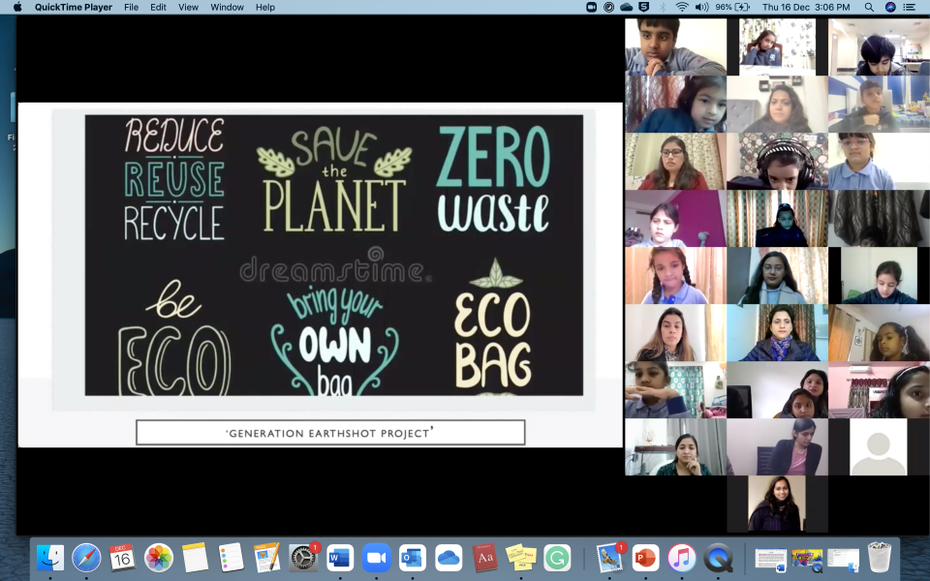Viewport: 930px width, 581px height.
Task: Open Notification Center from menu bar
Action: pos(909,7)
